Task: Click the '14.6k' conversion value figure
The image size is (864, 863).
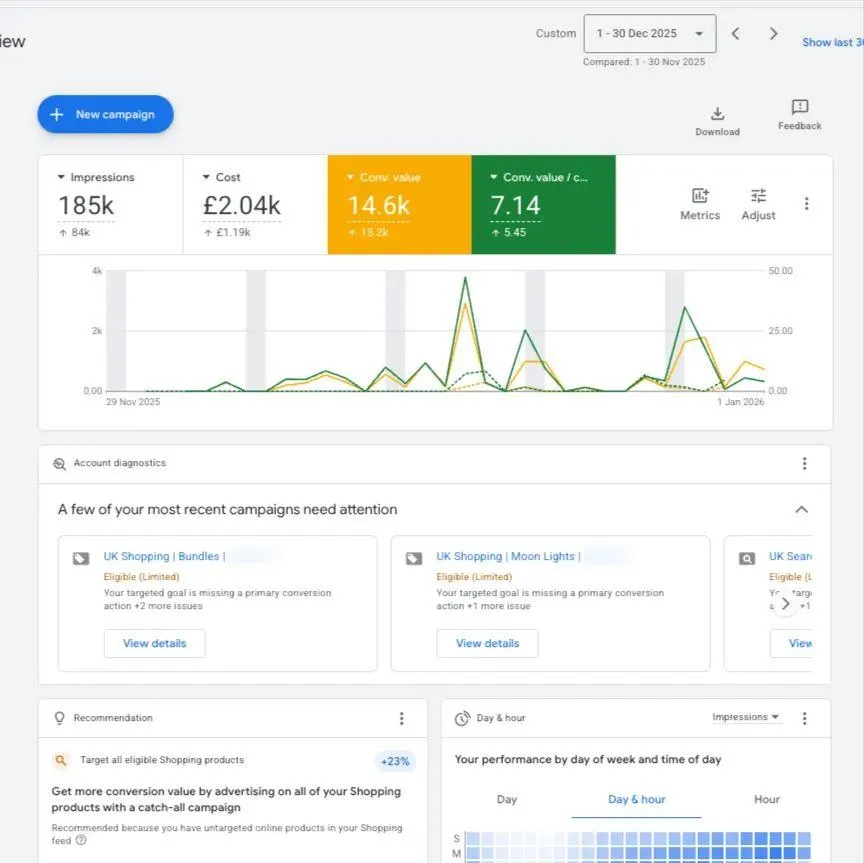Action: pyautogui.click(x=379, y=206)
